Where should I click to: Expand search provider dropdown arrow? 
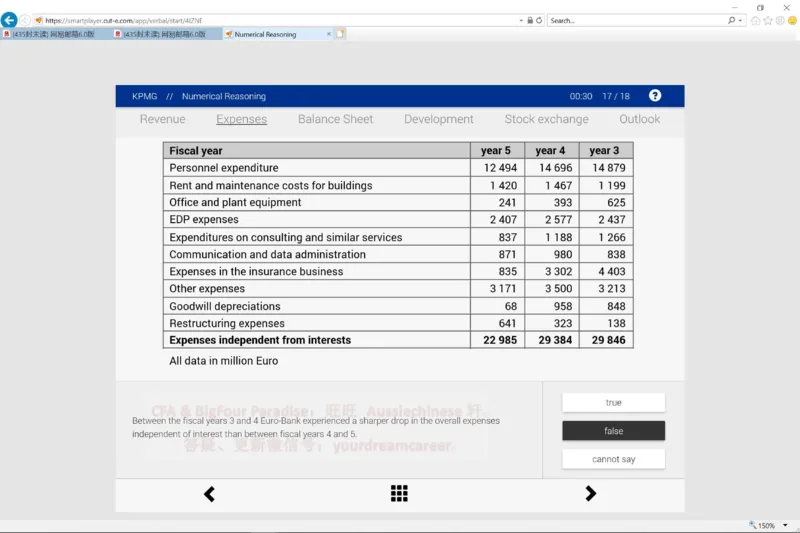[740, 20]
